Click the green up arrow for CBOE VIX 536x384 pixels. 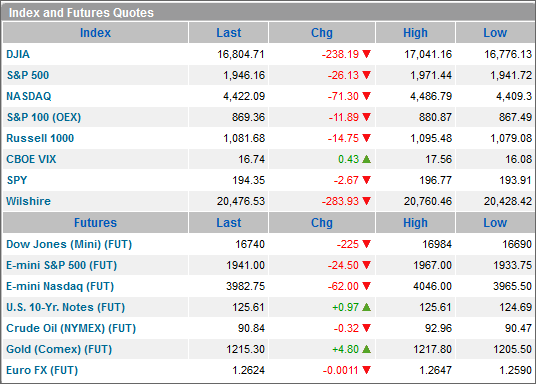[366, 159]
